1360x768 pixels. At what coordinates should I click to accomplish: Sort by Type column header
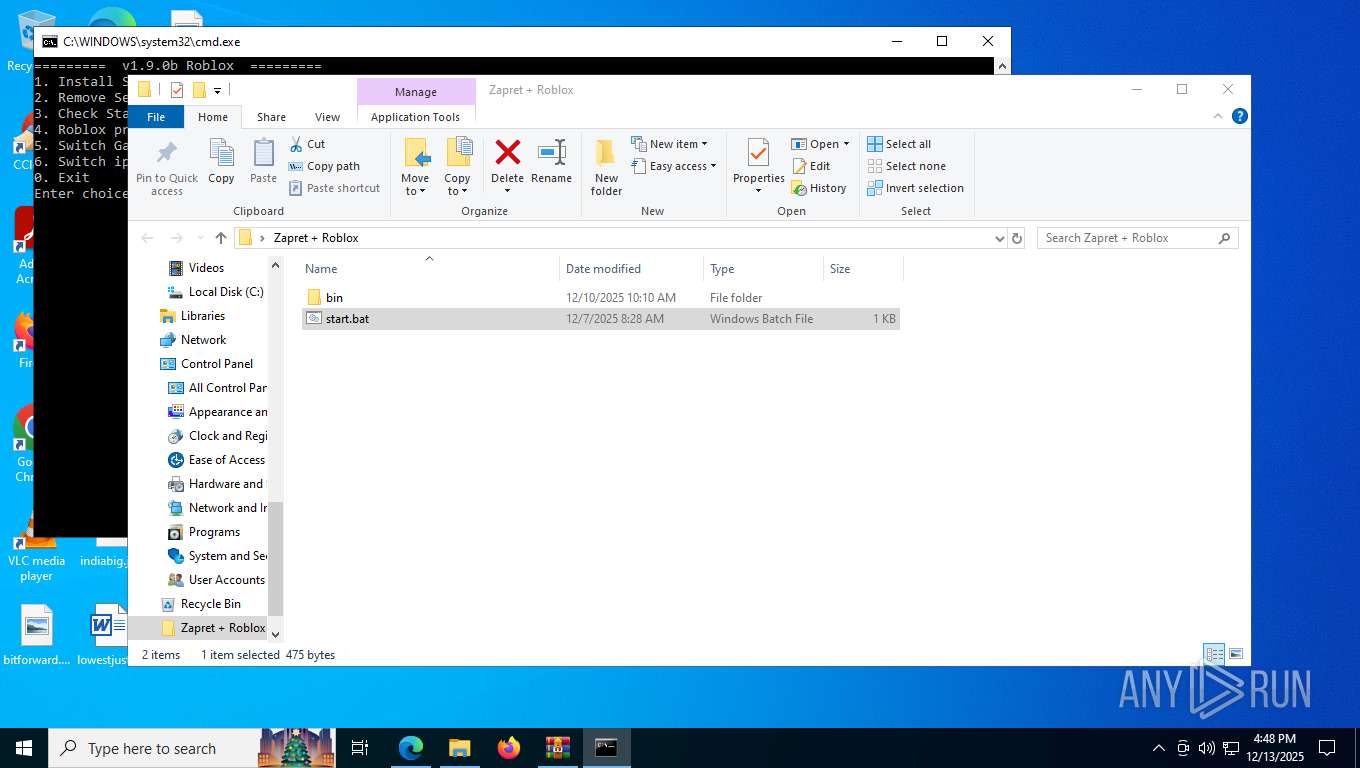coord(763,268)
